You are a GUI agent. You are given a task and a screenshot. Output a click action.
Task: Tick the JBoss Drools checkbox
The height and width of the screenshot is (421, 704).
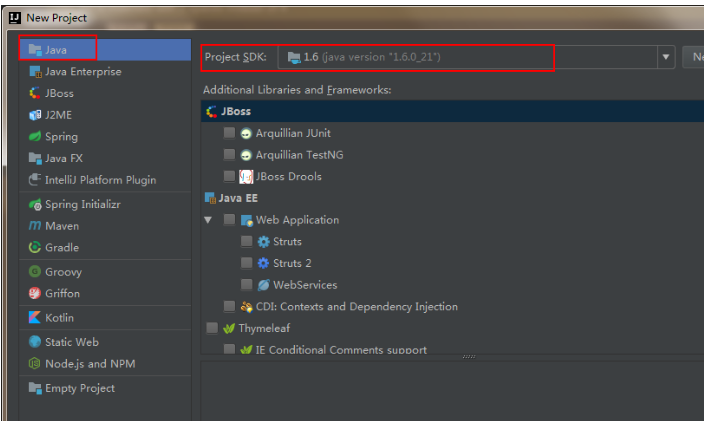pos(229,176)
